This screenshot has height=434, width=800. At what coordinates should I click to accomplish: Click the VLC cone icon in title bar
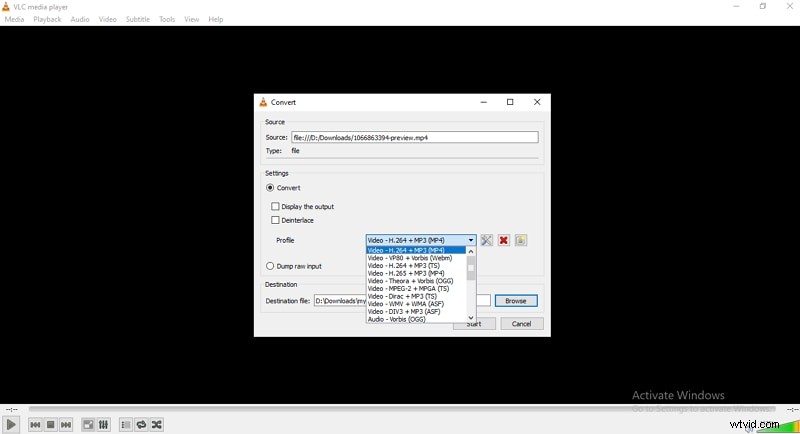(6, 7)
